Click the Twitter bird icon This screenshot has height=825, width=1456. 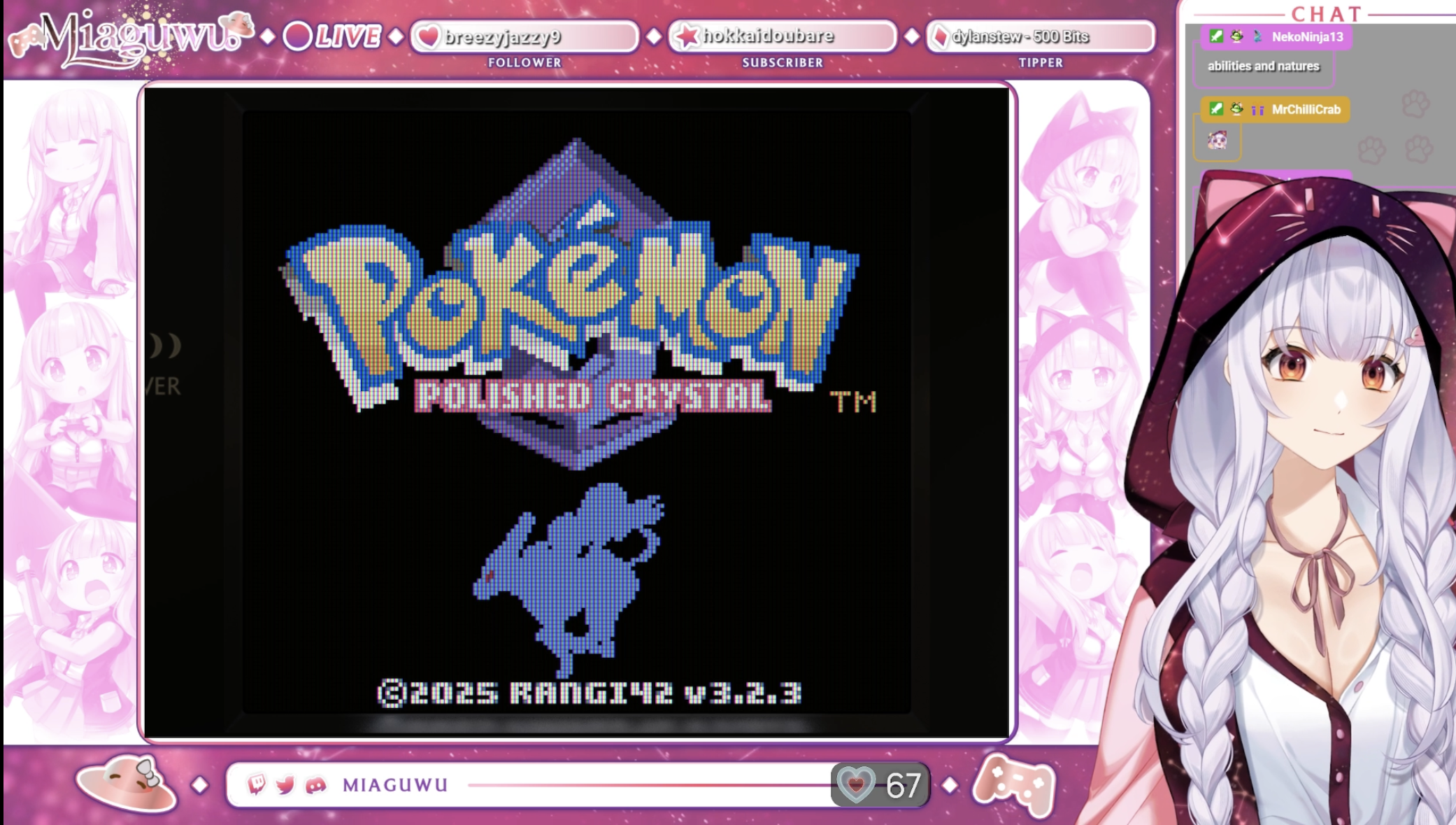pyautogui.click(x=285, y=785)
